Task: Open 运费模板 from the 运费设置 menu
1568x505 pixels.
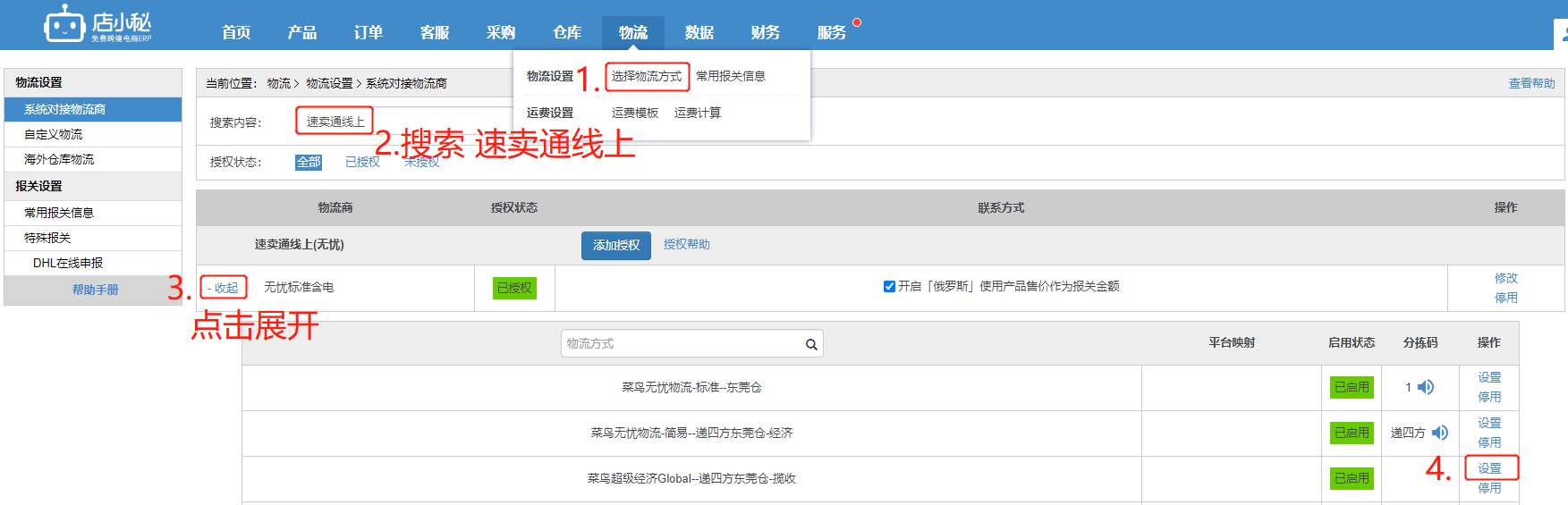Action: point(635,113)
